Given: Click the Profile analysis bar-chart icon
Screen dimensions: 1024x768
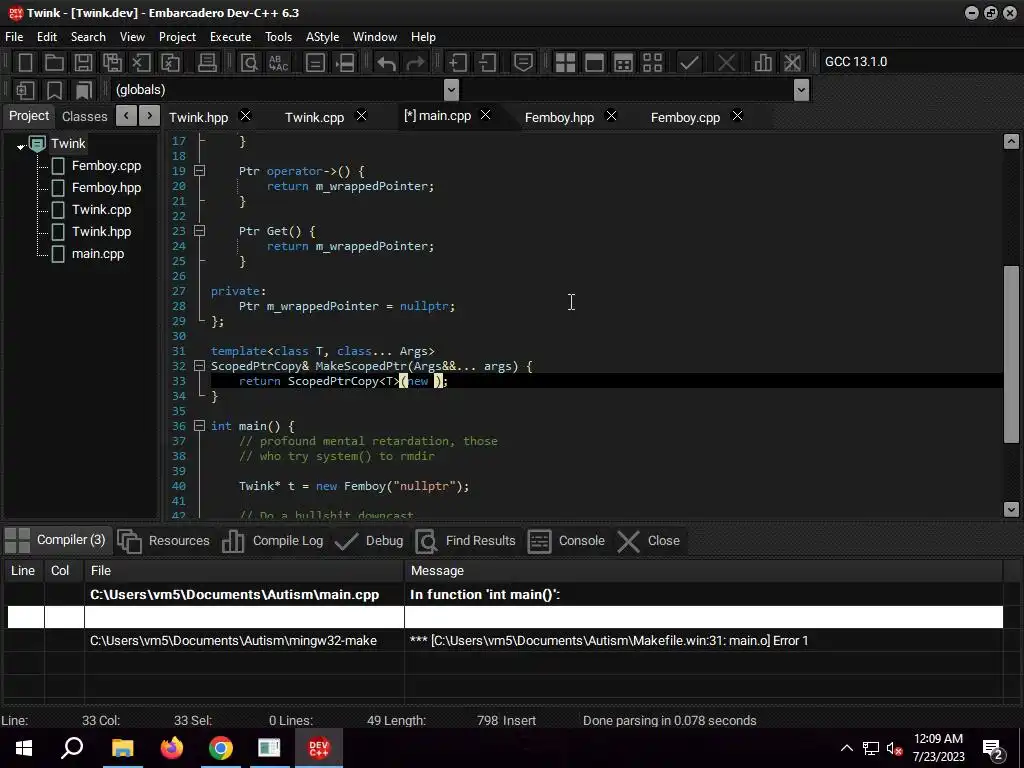Looking at the screenshot, I should 763,63.
